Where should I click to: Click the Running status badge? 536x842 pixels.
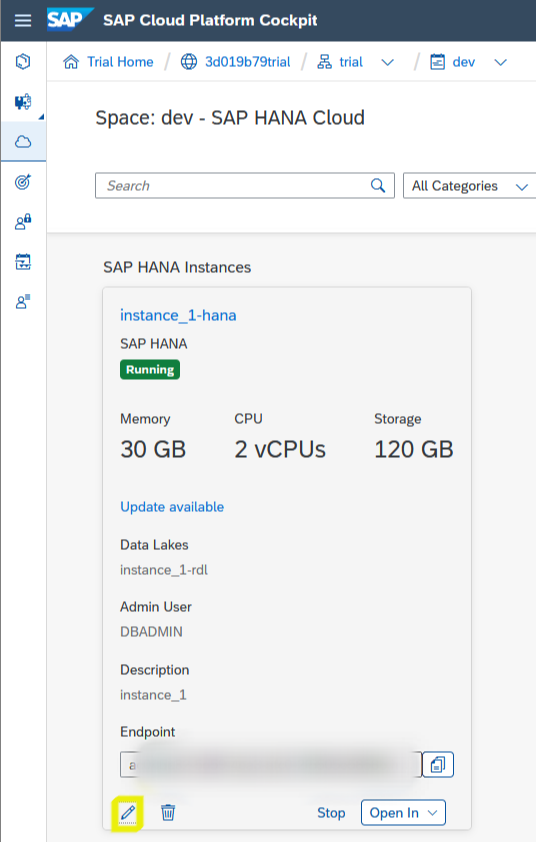tap(150, 369)
